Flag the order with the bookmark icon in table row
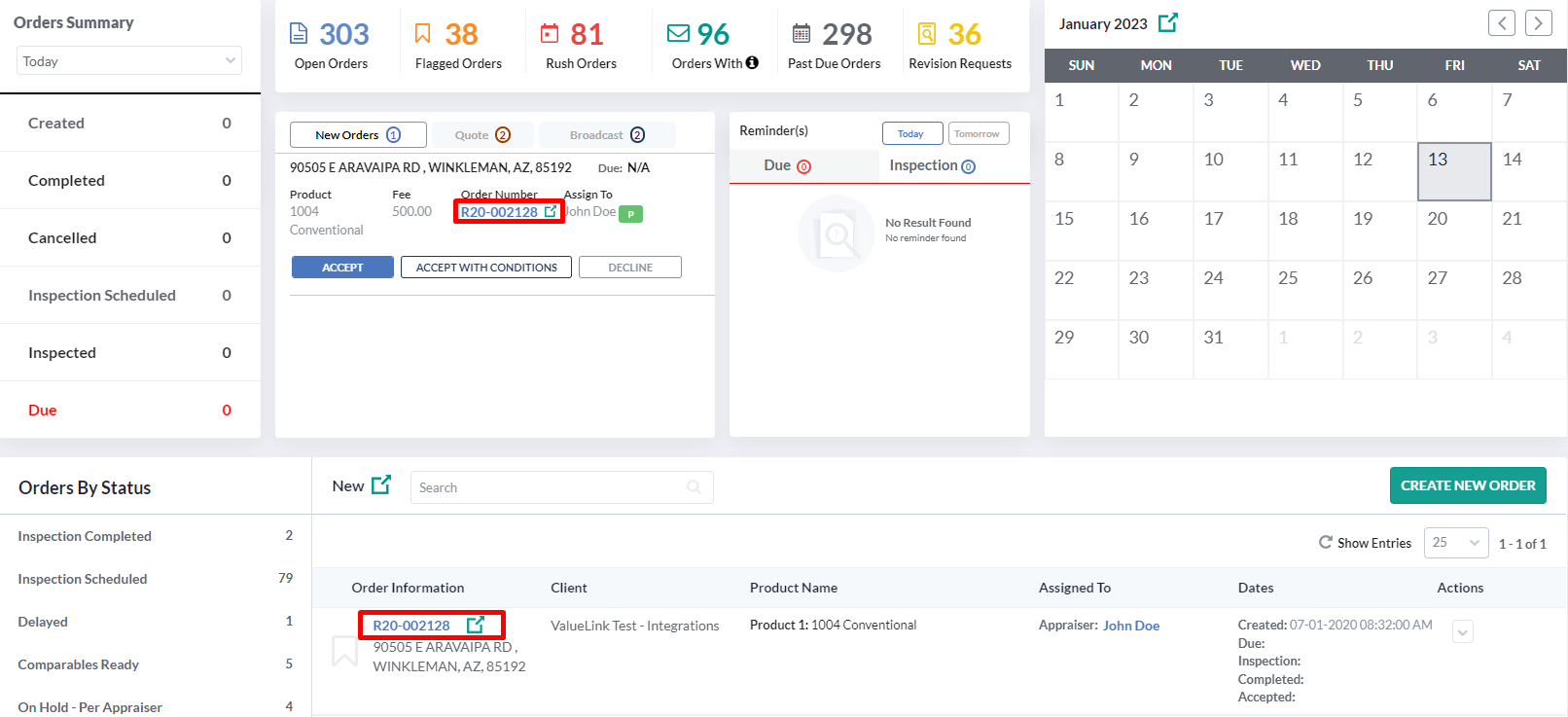Image resolution: width=1568 pixels, height=717 pixels. pos(345,651)
